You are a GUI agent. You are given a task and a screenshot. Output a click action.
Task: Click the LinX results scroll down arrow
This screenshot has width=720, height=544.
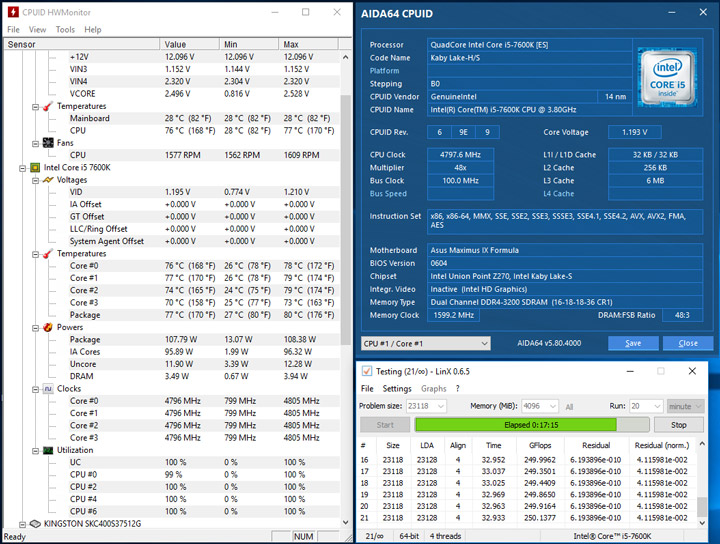[x=702, y=522]
